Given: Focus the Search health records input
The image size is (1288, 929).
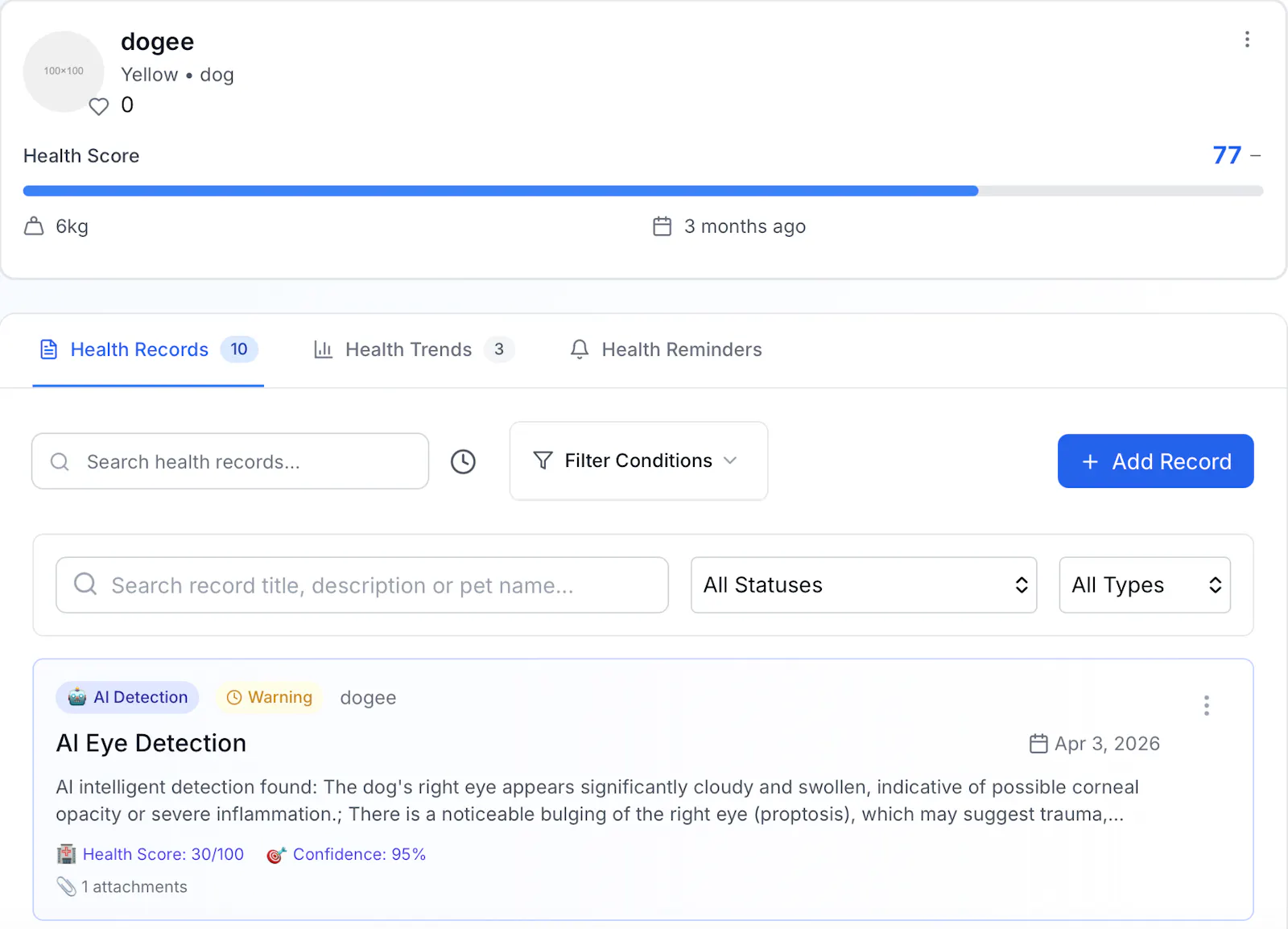Looking at the screenshot, I should click(x=230, y=461).
